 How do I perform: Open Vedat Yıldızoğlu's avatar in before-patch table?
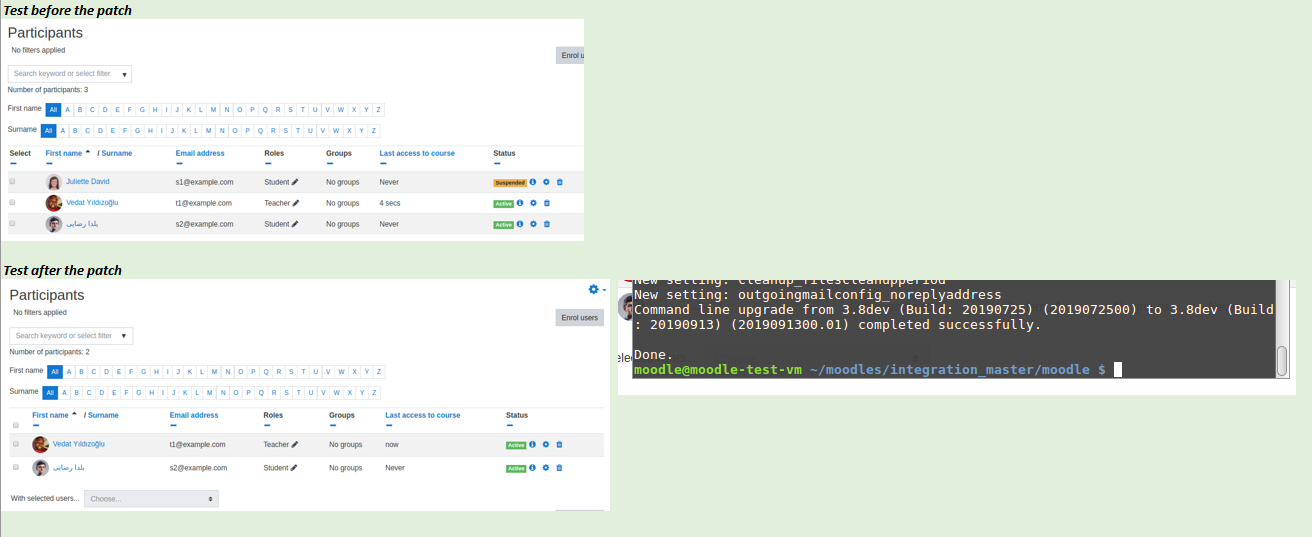pyautogui.click(x=54, y=203)
